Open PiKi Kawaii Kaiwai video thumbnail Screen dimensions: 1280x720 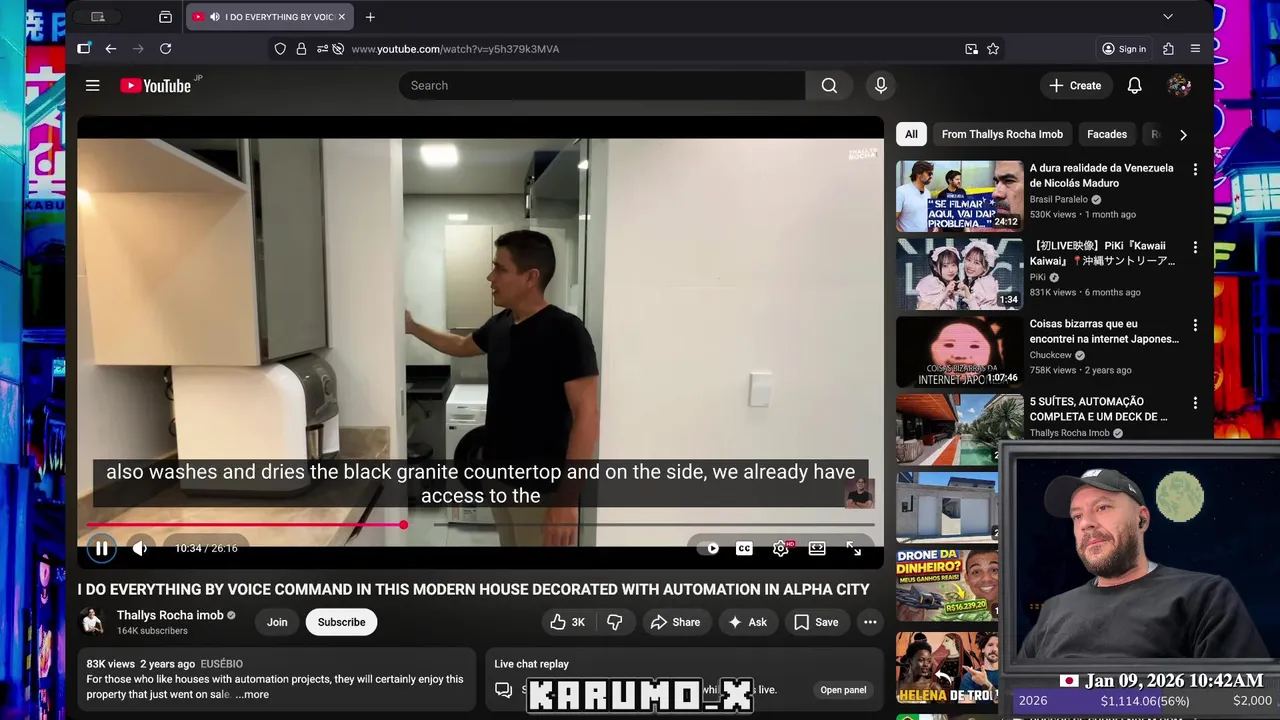click(x=959, y=274)
